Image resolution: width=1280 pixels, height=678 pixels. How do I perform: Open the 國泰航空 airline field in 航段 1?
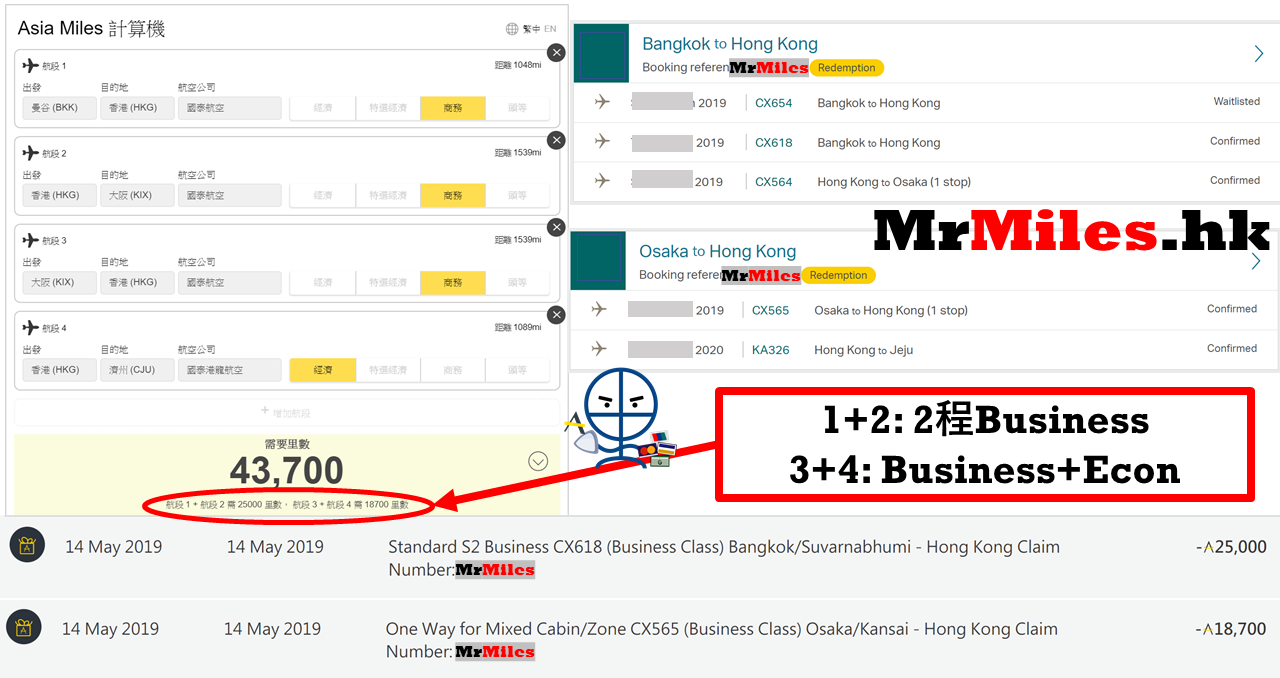[x=229, y=108]
